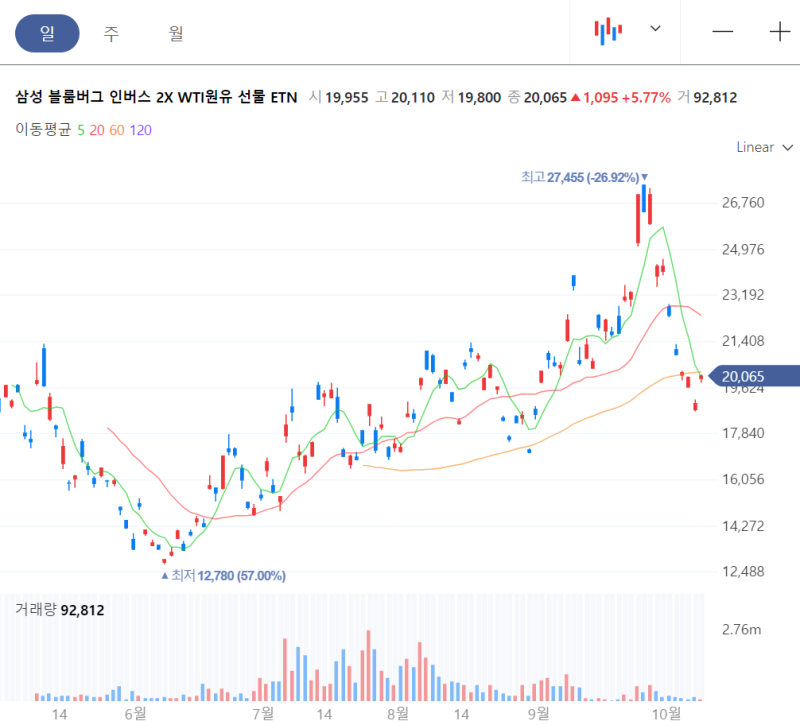
Task: Open the chart type selector icon
Action: pyautogui.click(x=607, y=31)
